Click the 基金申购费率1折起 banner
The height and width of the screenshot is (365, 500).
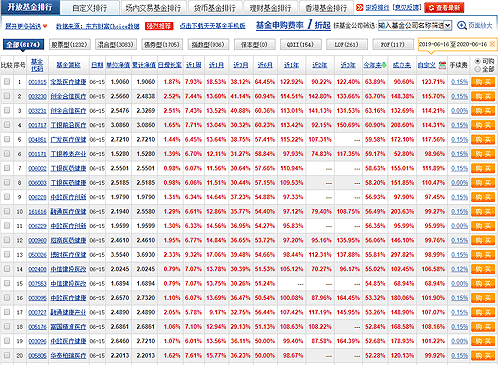point(293,25)
